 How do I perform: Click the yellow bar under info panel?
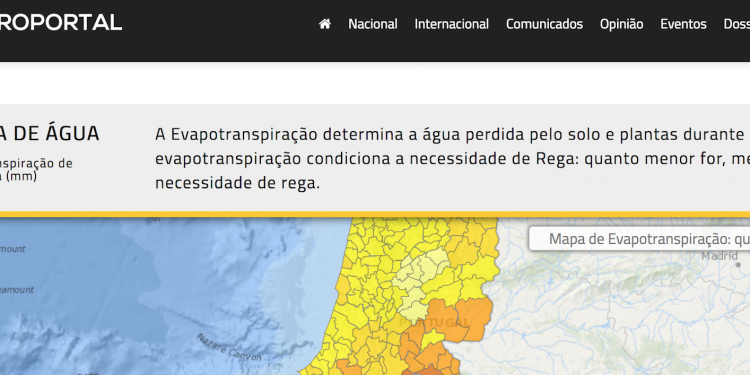375,215
